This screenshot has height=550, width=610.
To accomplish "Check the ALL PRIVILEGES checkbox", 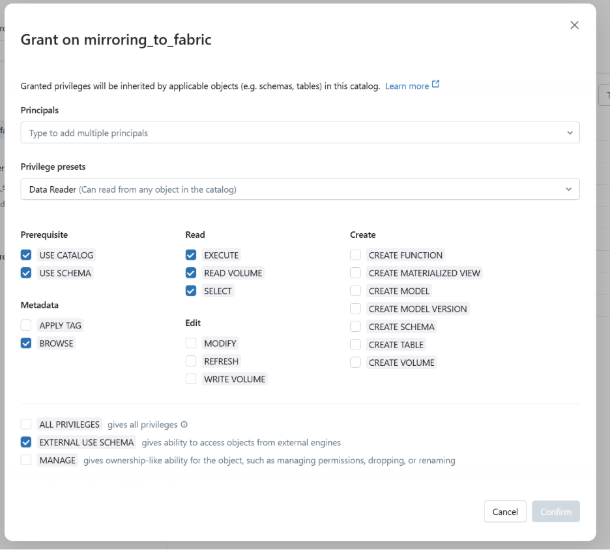I will 26,424.
